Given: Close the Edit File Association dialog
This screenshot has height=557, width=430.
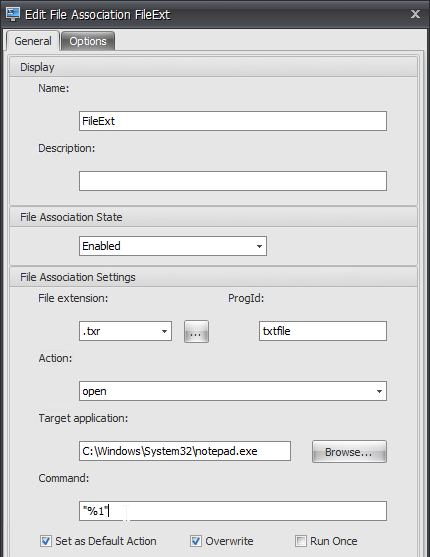Looking at the screenshot, I should coord(415,14).
